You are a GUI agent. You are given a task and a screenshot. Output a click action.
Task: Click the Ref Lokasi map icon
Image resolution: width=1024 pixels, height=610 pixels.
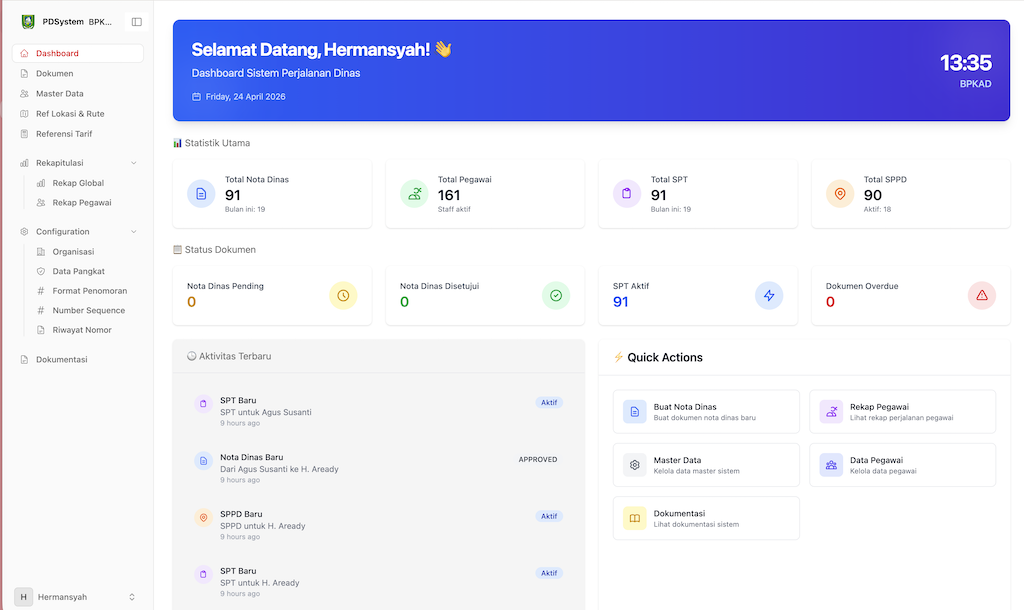pos(24,114)
